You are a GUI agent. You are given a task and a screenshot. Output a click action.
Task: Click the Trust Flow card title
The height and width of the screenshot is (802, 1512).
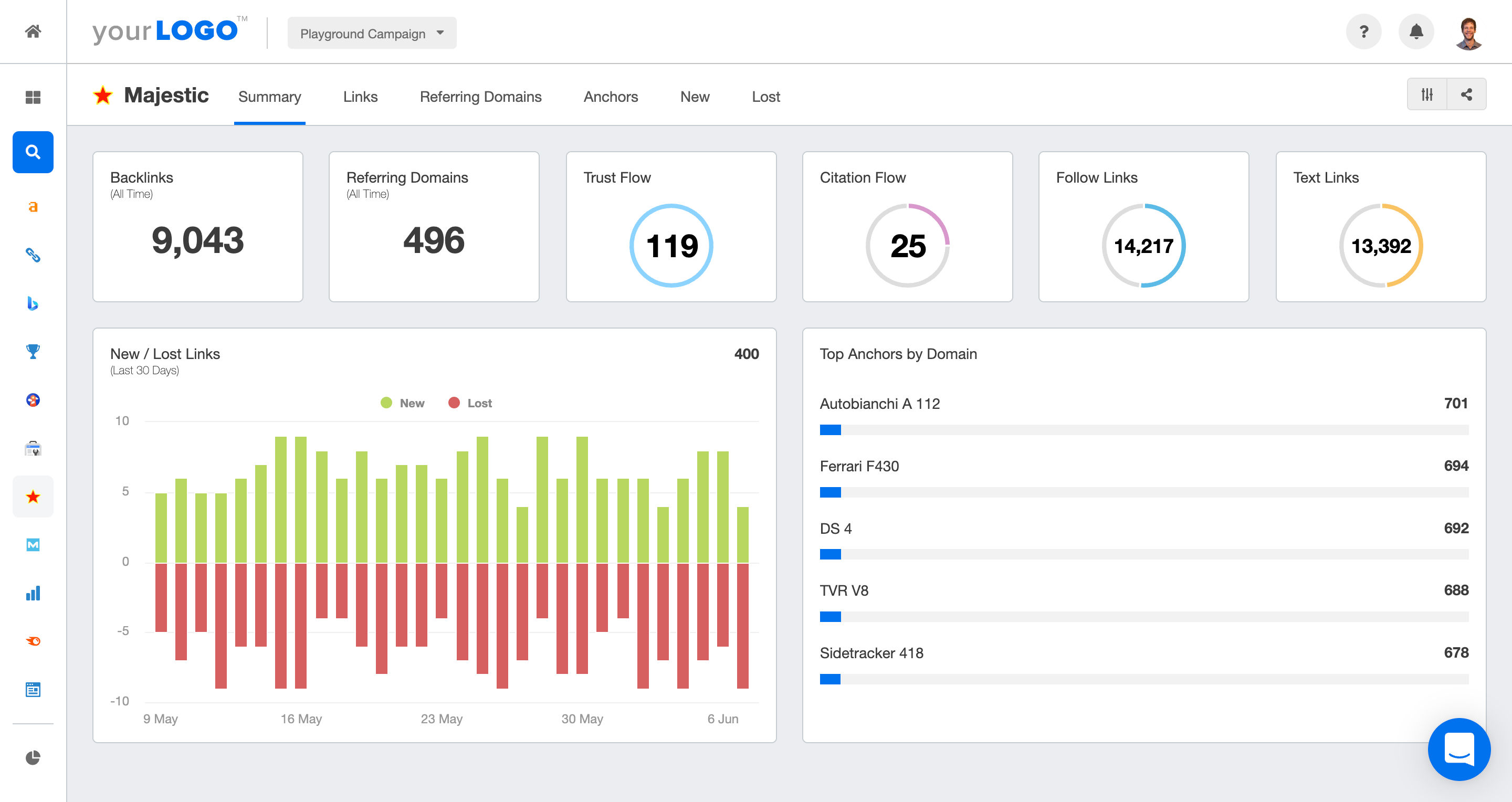click(616, 178)
